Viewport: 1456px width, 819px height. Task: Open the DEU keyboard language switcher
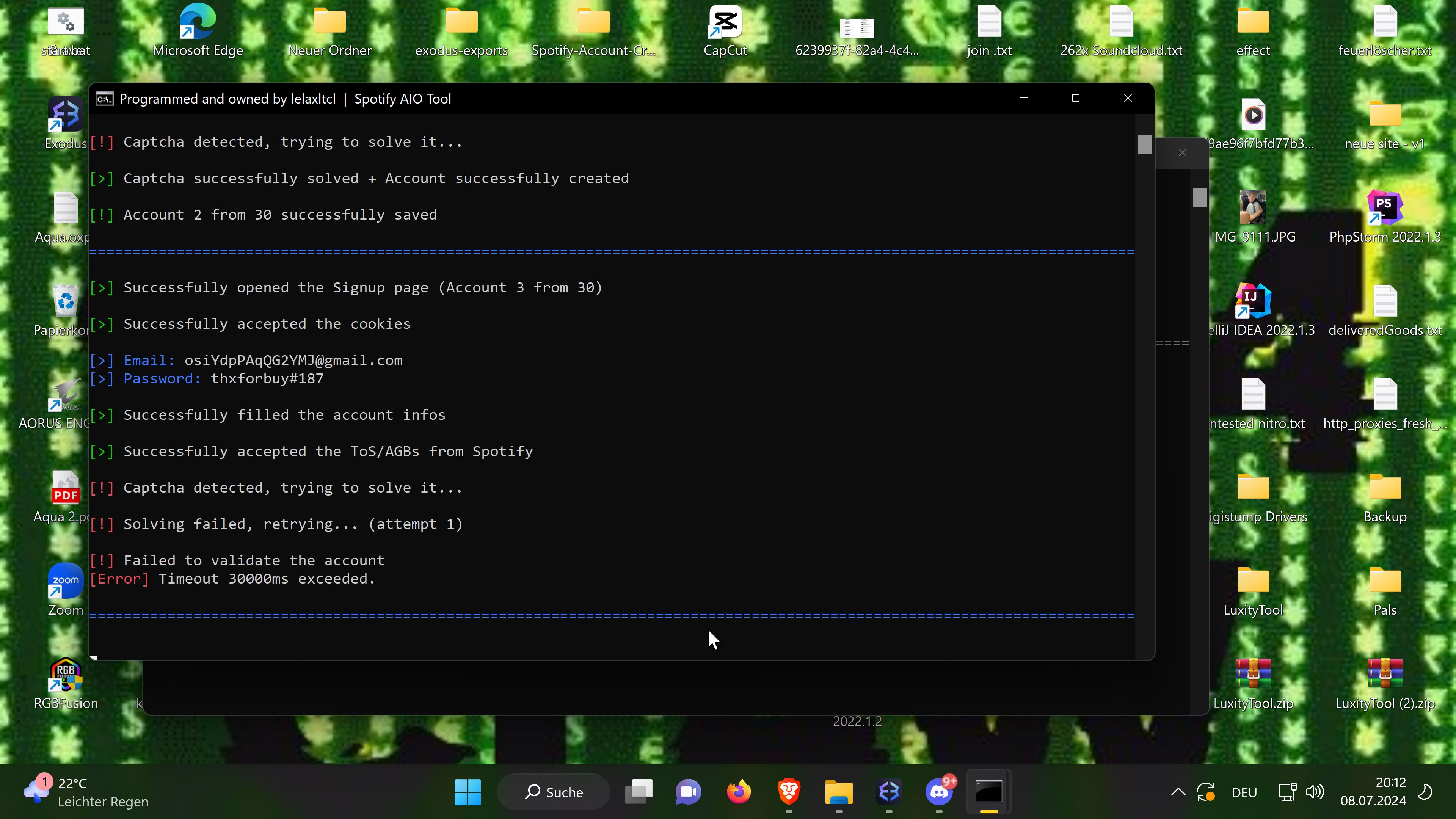1244,792
